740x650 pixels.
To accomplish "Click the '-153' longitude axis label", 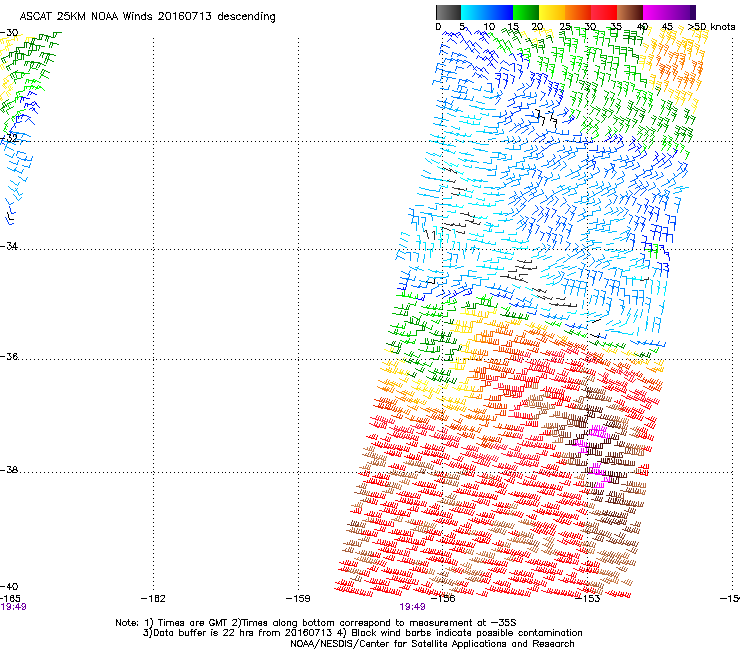I will click(588, 598).
